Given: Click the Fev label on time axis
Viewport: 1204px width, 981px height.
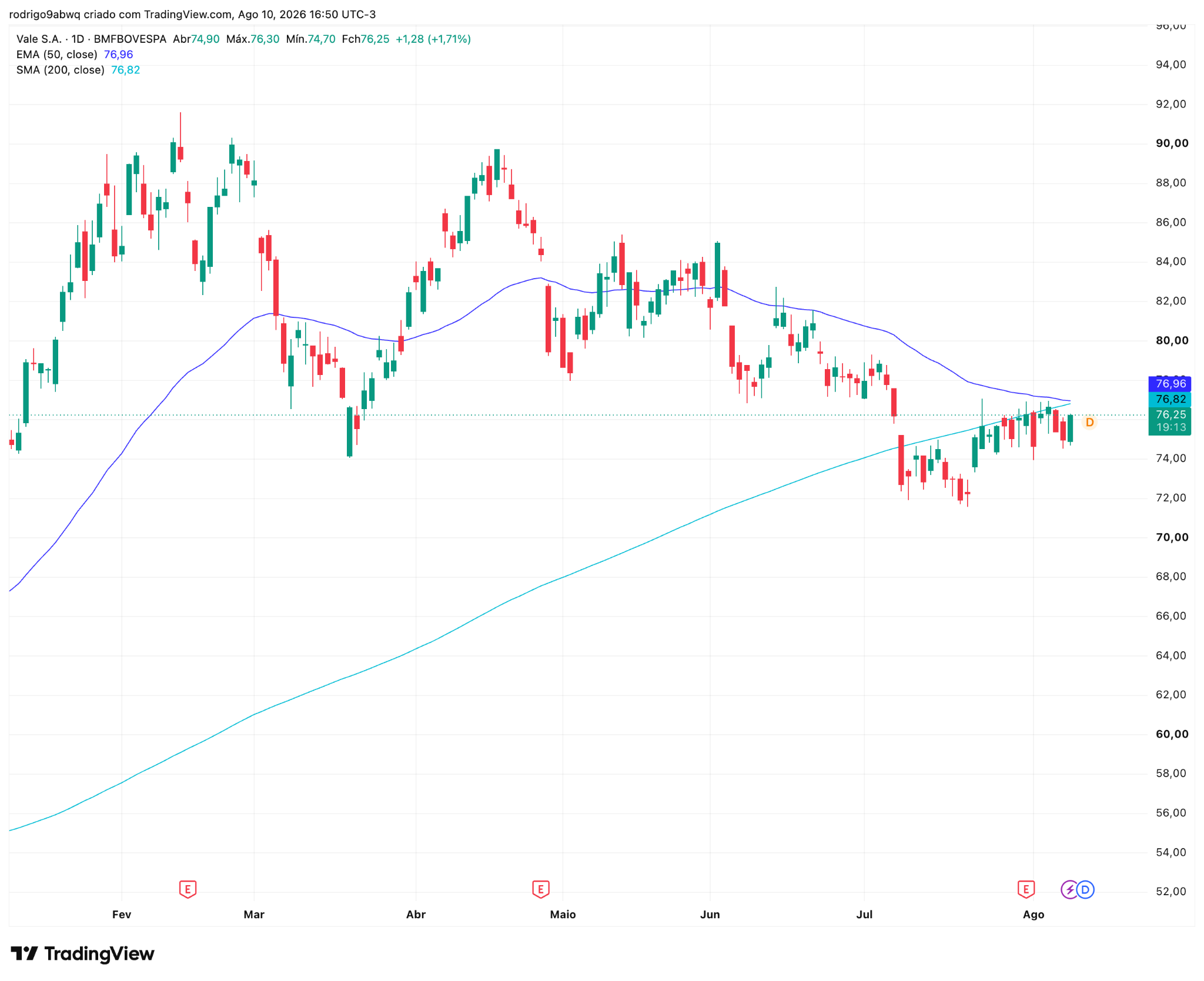Looking at the screenshot, I should 122,915.
